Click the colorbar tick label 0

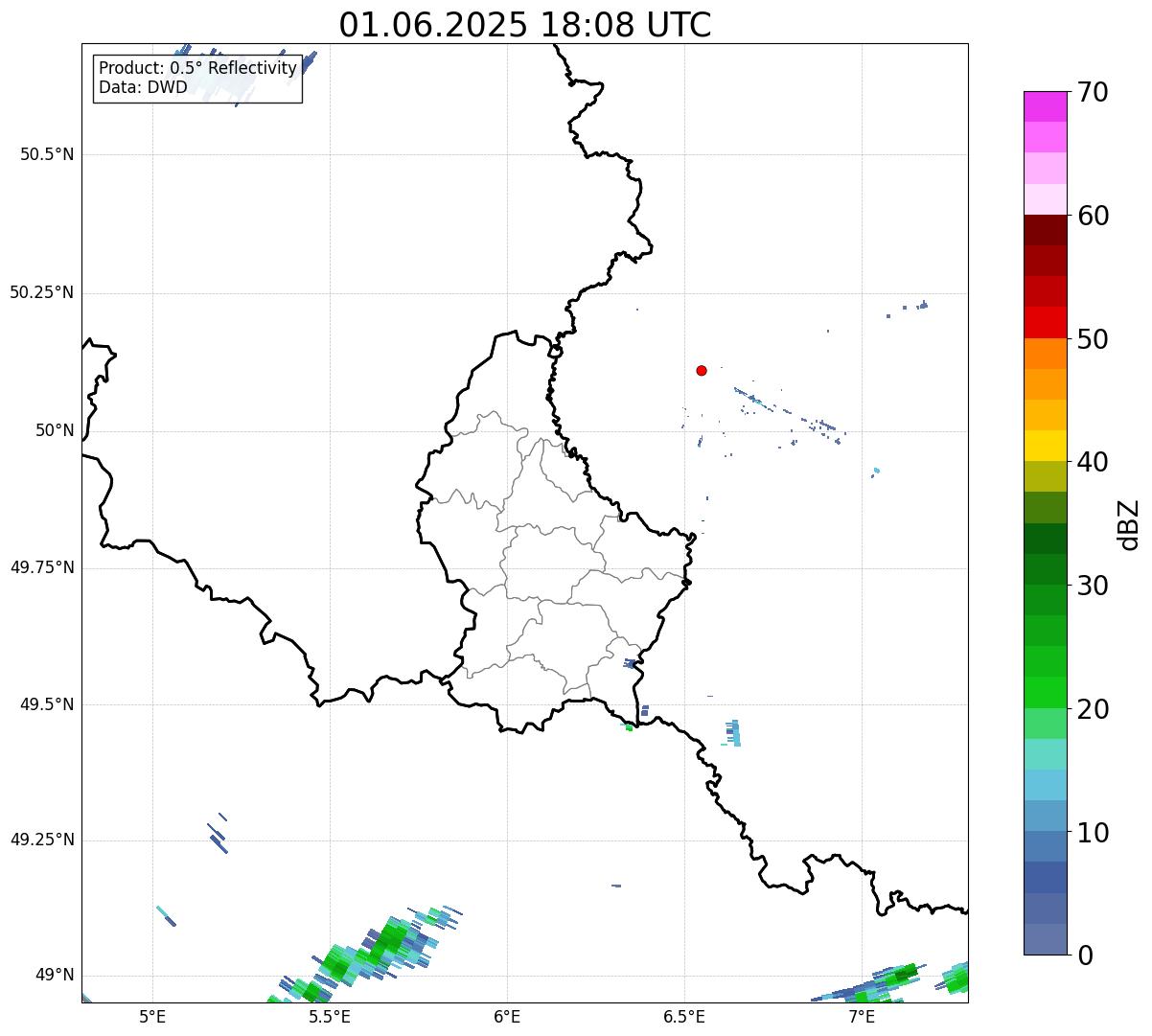1085,955
